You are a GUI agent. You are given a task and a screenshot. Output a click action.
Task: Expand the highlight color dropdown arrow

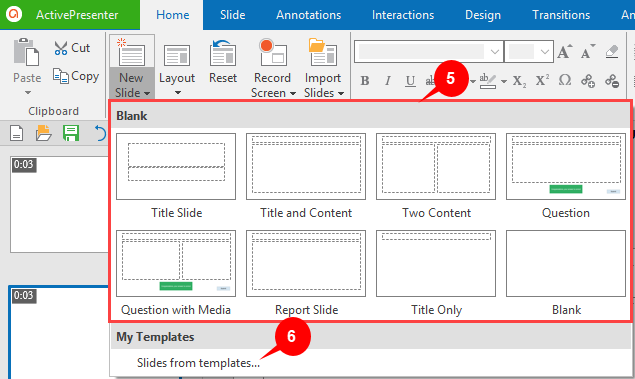pyautogui.click(x=503, y=81)
